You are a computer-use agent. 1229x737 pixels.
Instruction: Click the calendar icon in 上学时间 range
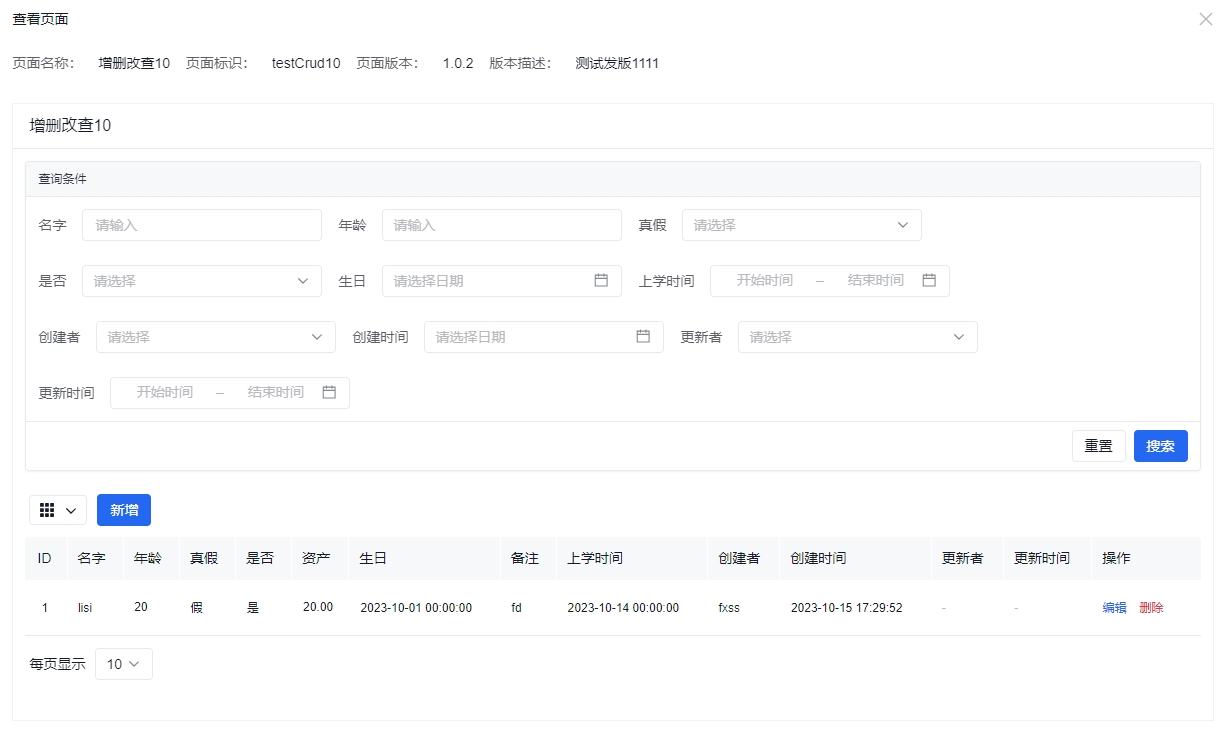(929, 281)
